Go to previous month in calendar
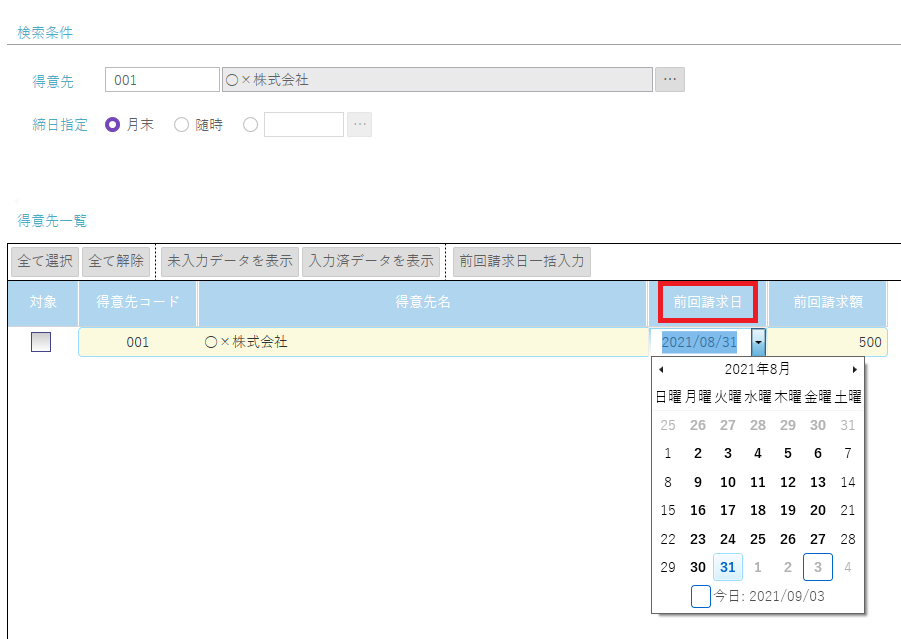 pyautogui.click(x=661, y=369)
